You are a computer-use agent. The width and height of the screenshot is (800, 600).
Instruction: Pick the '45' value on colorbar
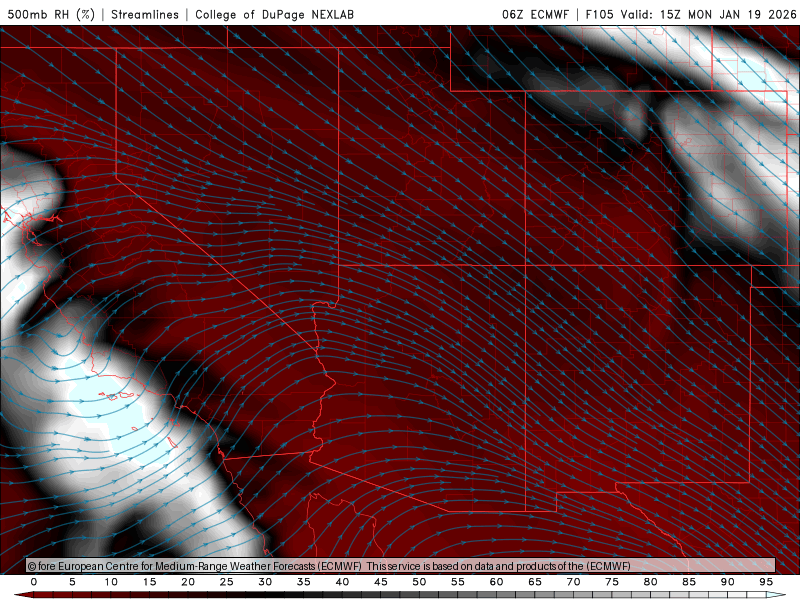pos(381,582)
